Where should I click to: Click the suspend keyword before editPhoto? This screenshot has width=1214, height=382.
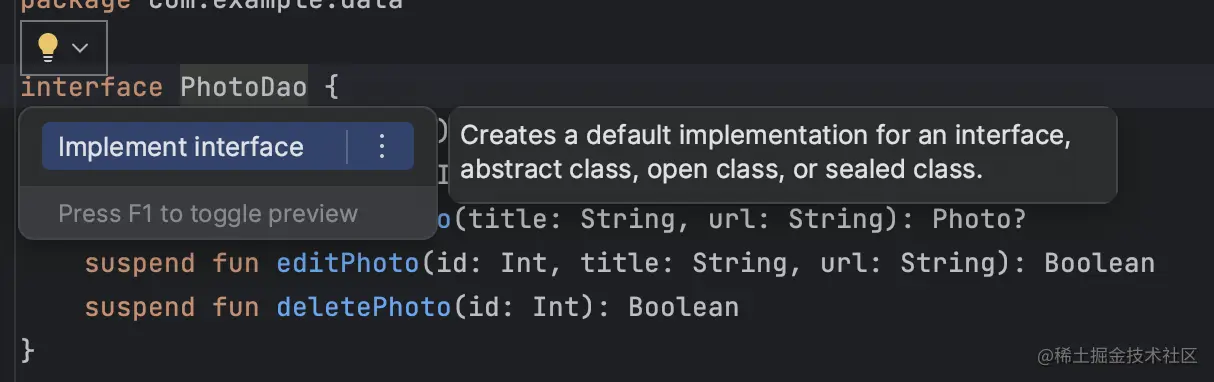click(140, 263)
